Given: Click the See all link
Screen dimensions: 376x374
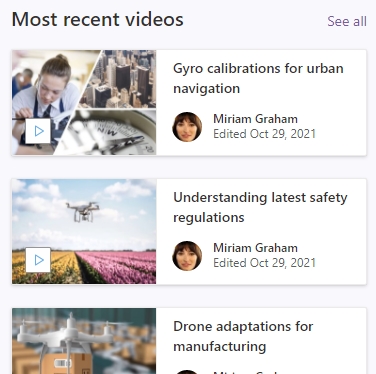Looking at the screenshot, I should point(347,21).
